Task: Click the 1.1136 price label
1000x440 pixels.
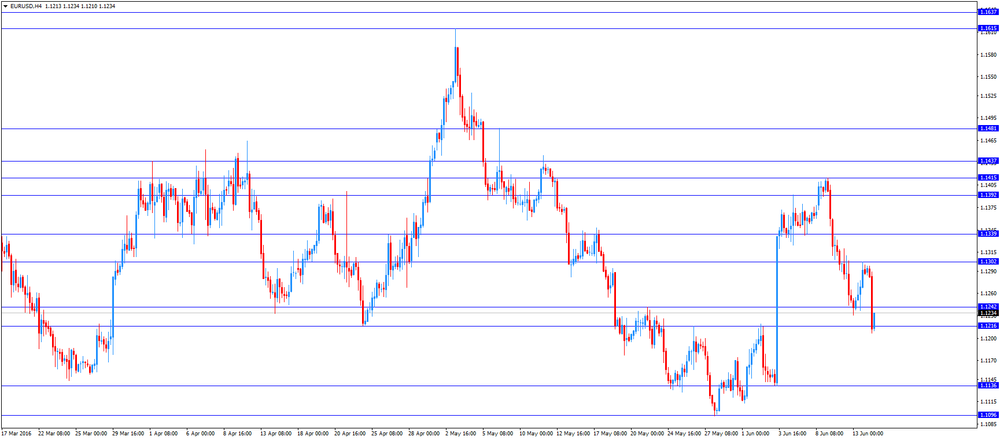Action: point(988,385)
